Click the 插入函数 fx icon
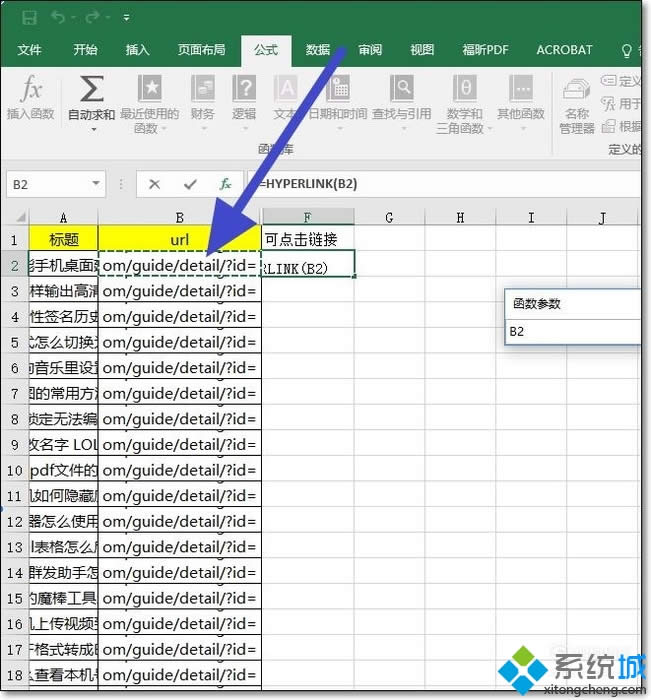This screenshot has height=700, width=651. coord(31,88)
